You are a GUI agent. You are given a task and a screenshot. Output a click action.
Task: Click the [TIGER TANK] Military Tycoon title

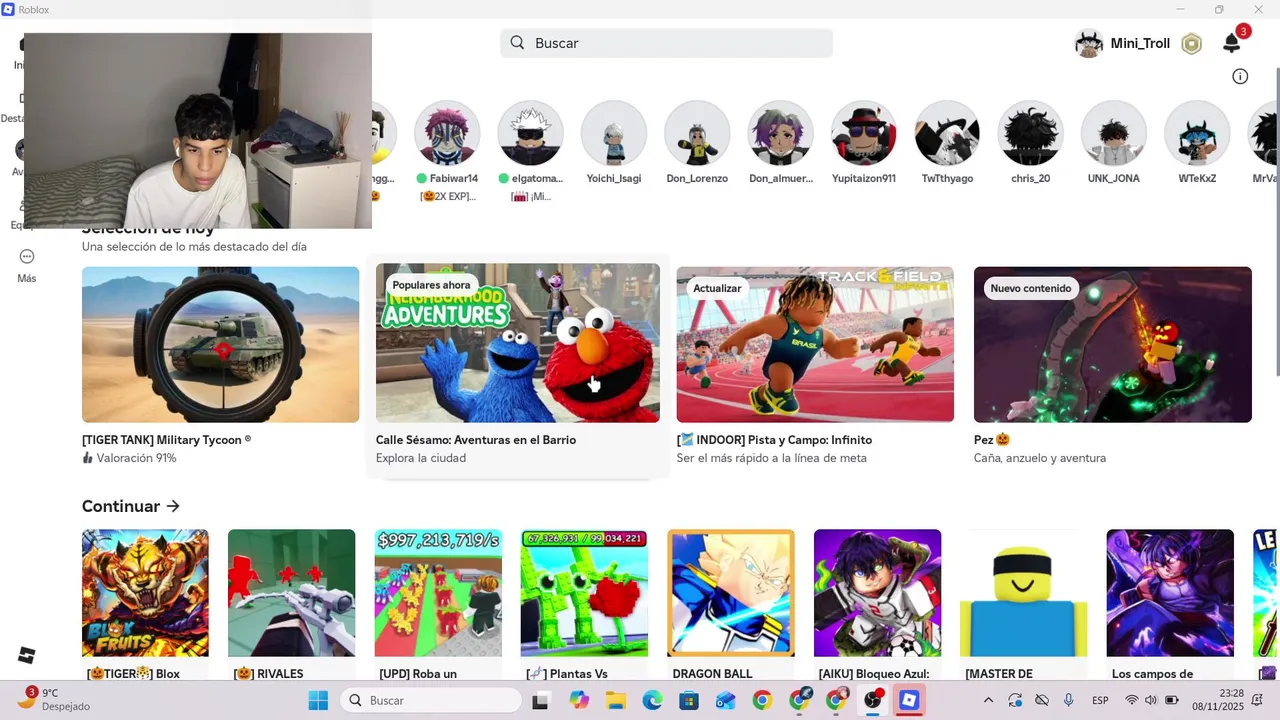166,440
